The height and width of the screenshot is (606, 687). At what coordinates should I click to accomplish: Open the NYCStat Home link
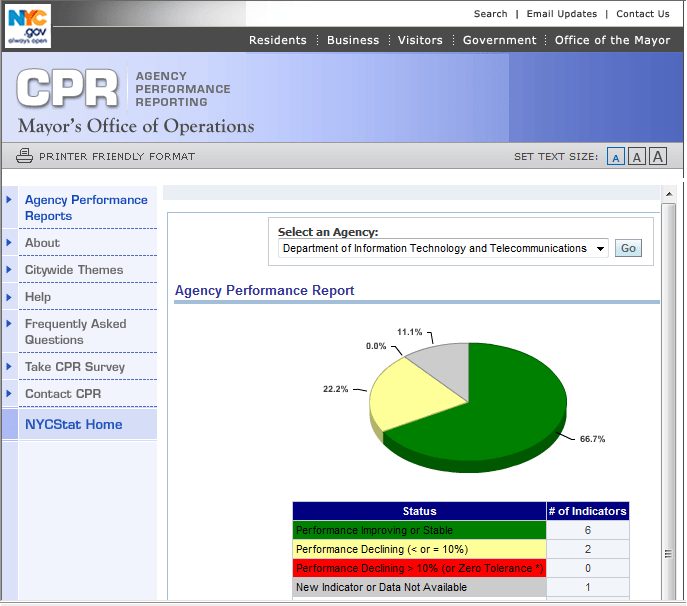[73, 424]
